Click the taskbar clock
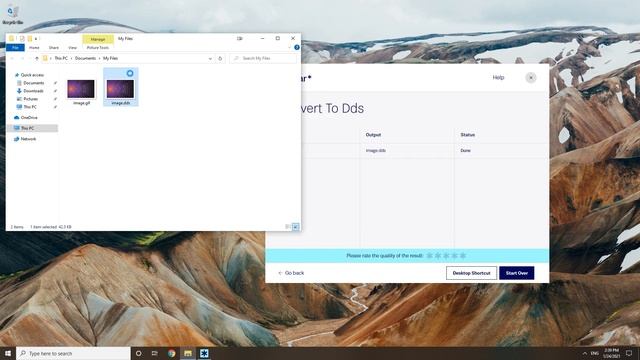Screen dimensions: 640x360 (611, 353)
